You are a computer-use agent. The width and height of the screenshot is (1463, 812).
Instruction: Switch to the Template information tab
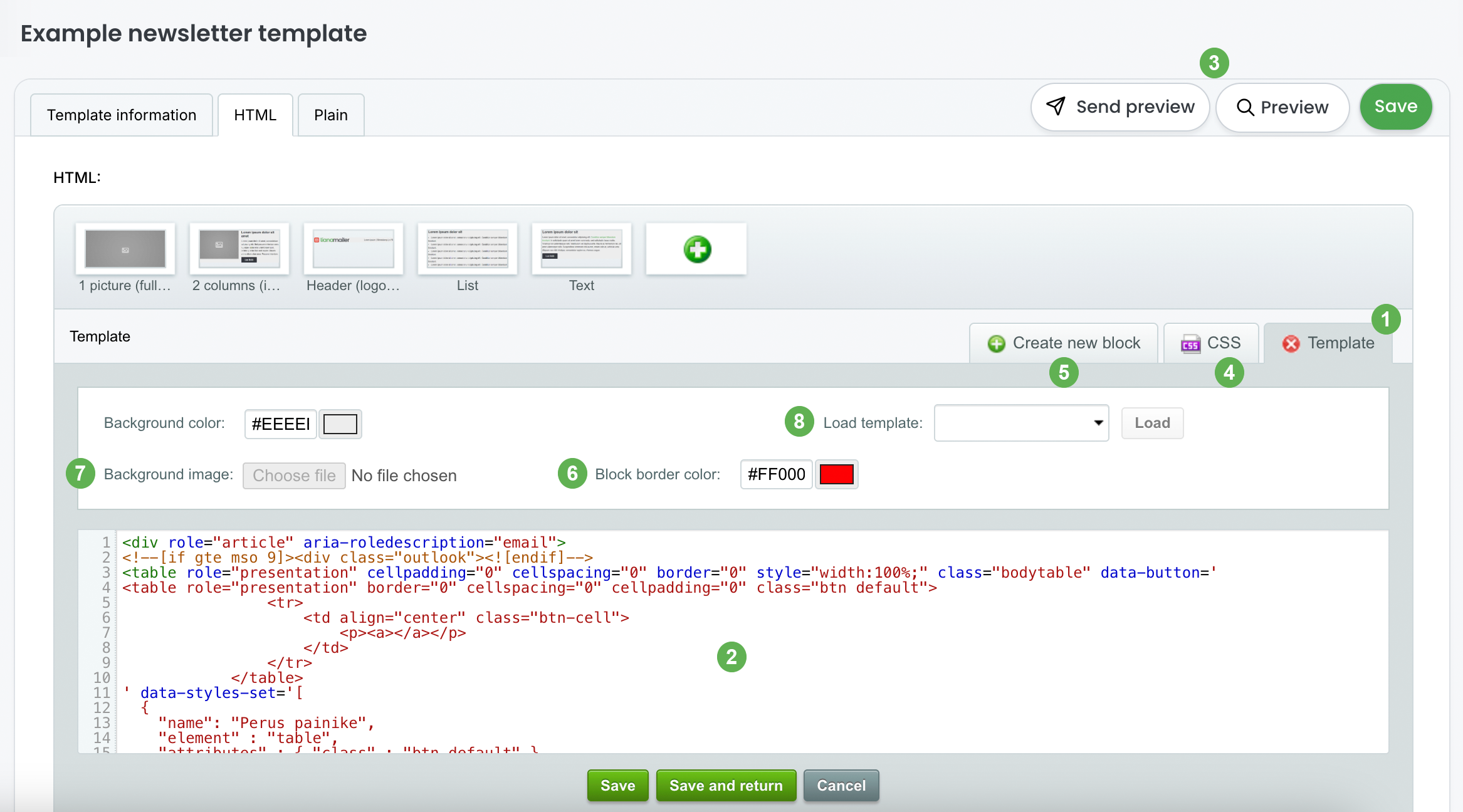(122, 115)
